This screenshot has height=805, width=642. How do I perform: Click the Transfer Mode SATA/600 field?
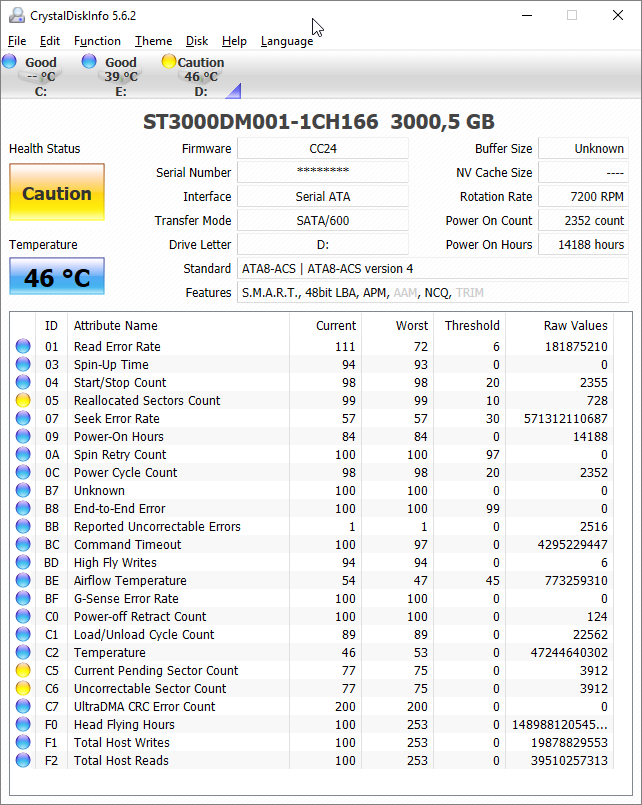point(323,221)
